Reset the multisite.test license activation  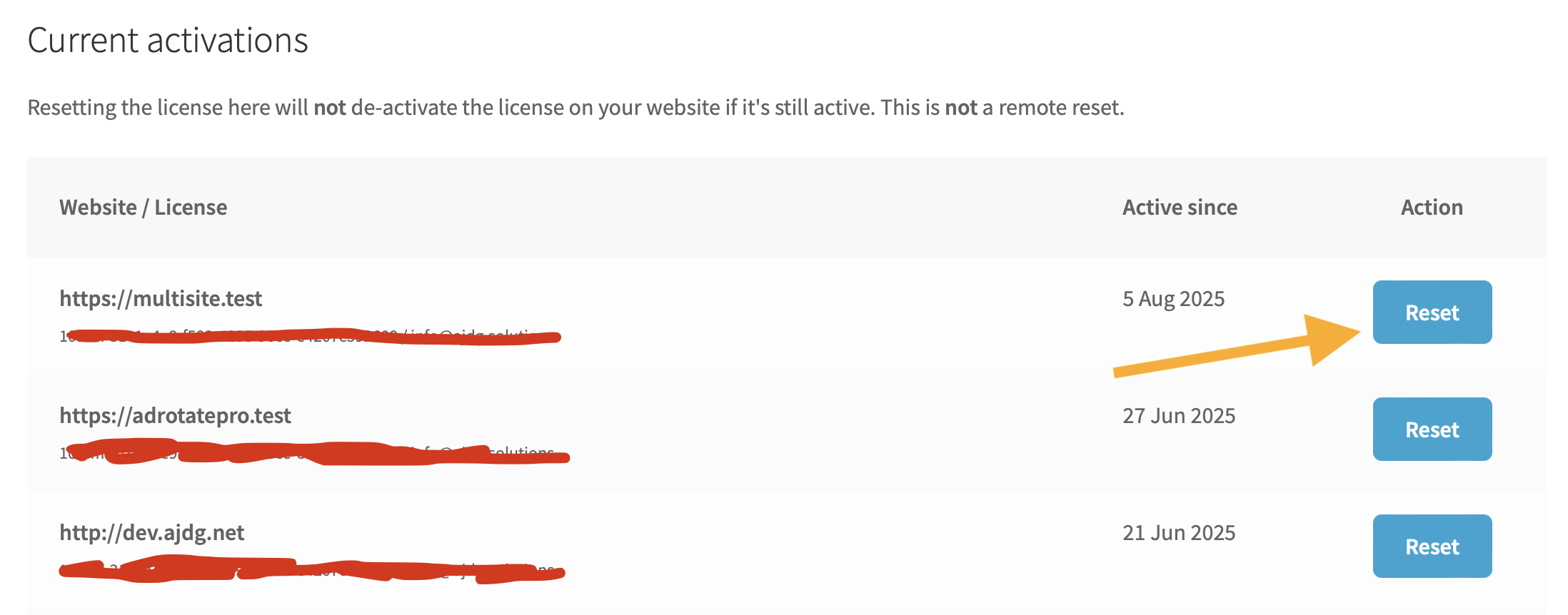tap(1432, 312)
